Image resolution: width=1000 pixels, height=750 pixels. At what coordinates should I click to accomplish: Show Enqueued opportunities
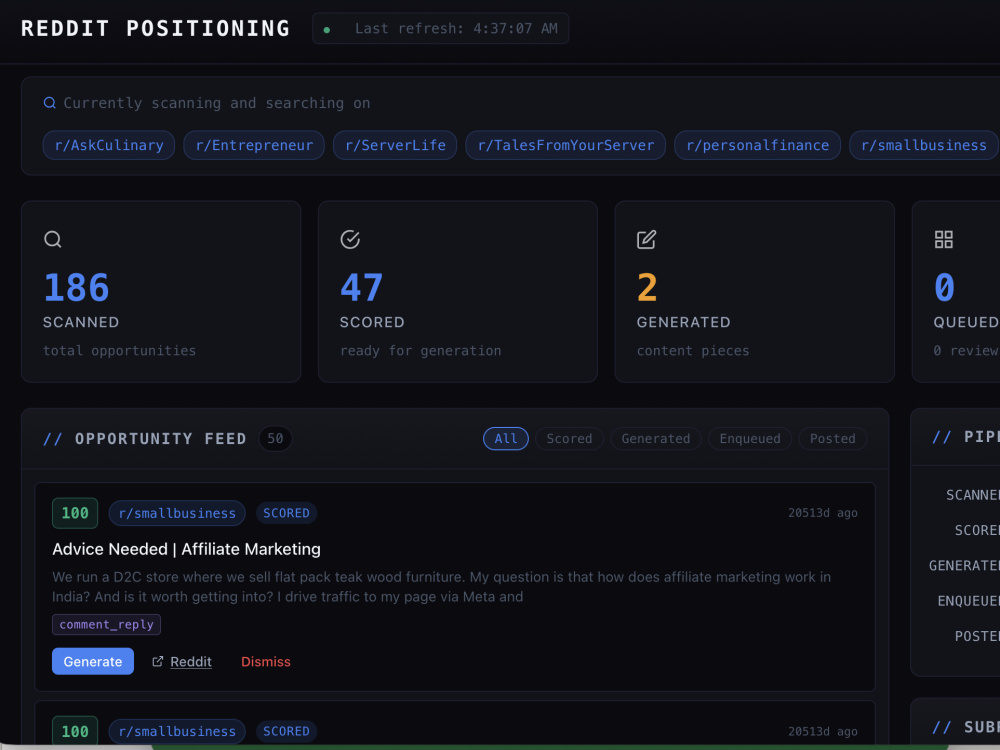pos(749,439)
